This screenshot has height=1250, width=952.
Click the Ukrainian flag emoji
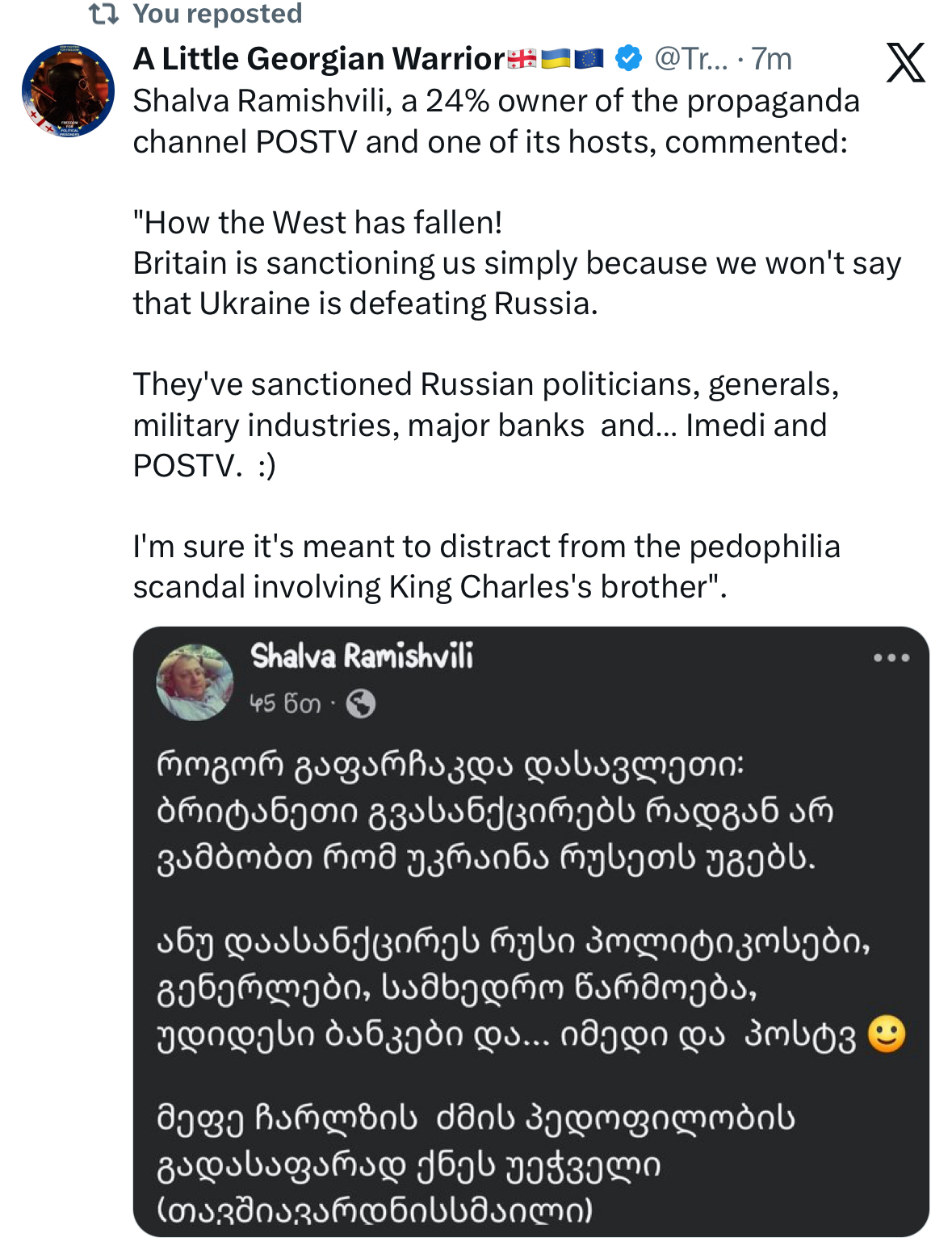(x=556, y=59)
